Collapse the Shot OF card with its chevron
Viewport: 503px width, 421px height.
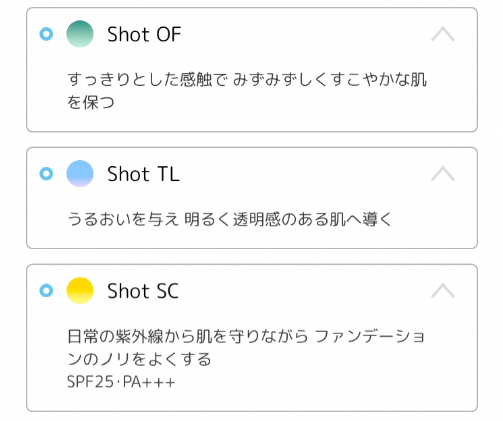[x=443, y=34]
